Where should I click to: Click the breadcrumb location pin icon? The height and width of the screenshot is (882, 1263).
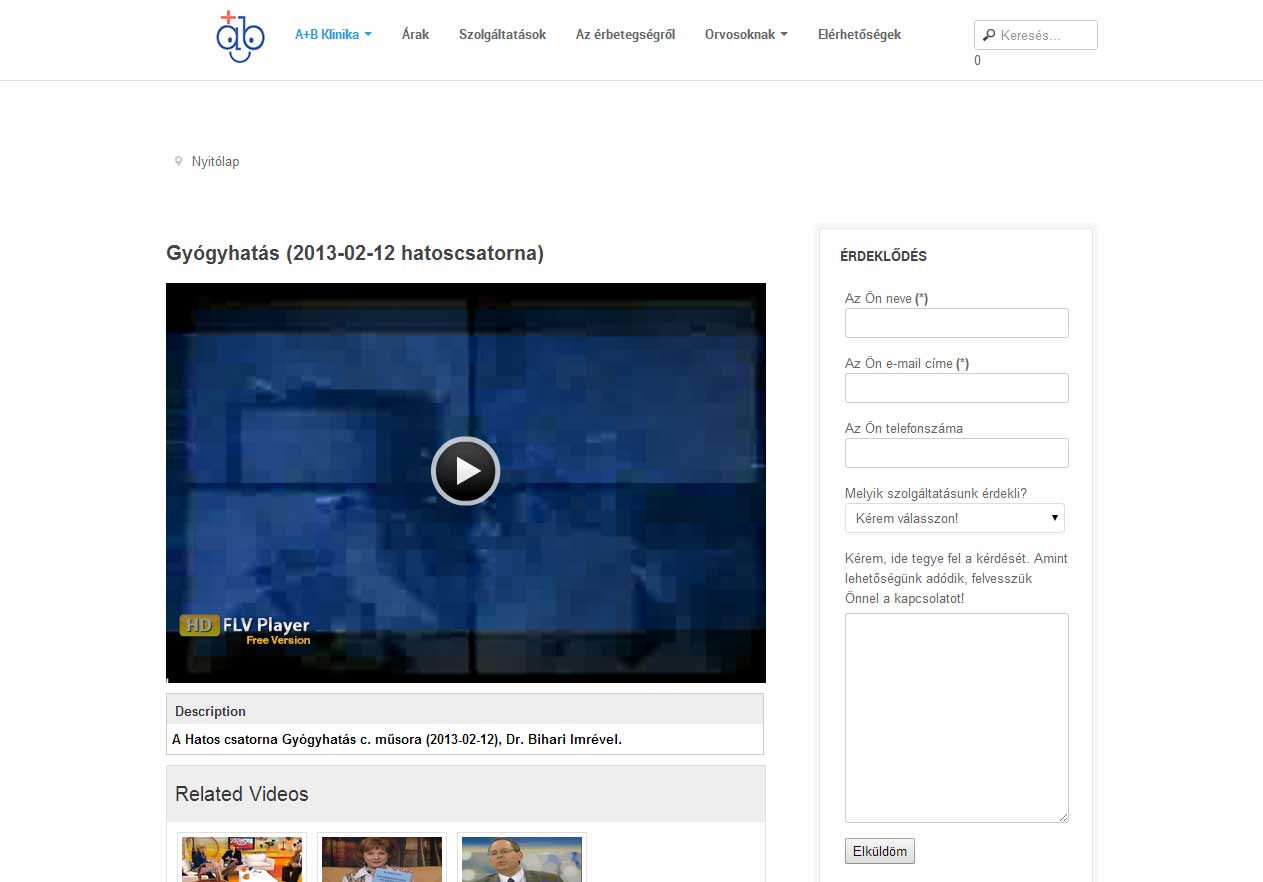tap(179, 161)
